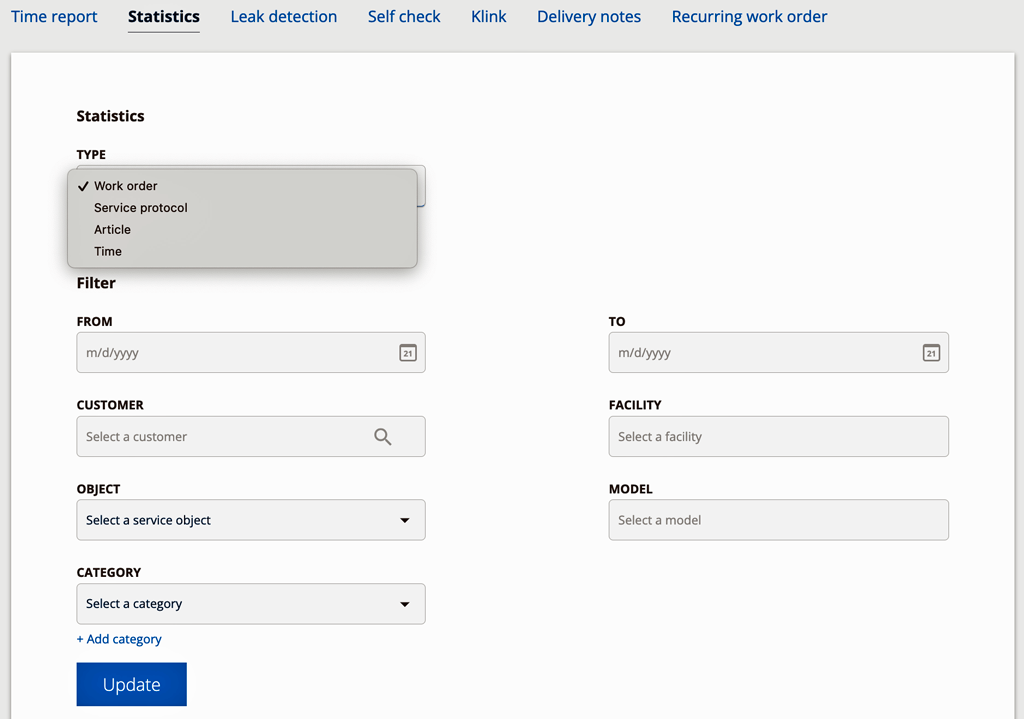This screenshot has width=1024, height=719.
Task: Expand the Select a service object dropdown
Action: click(x=251, y=520)
